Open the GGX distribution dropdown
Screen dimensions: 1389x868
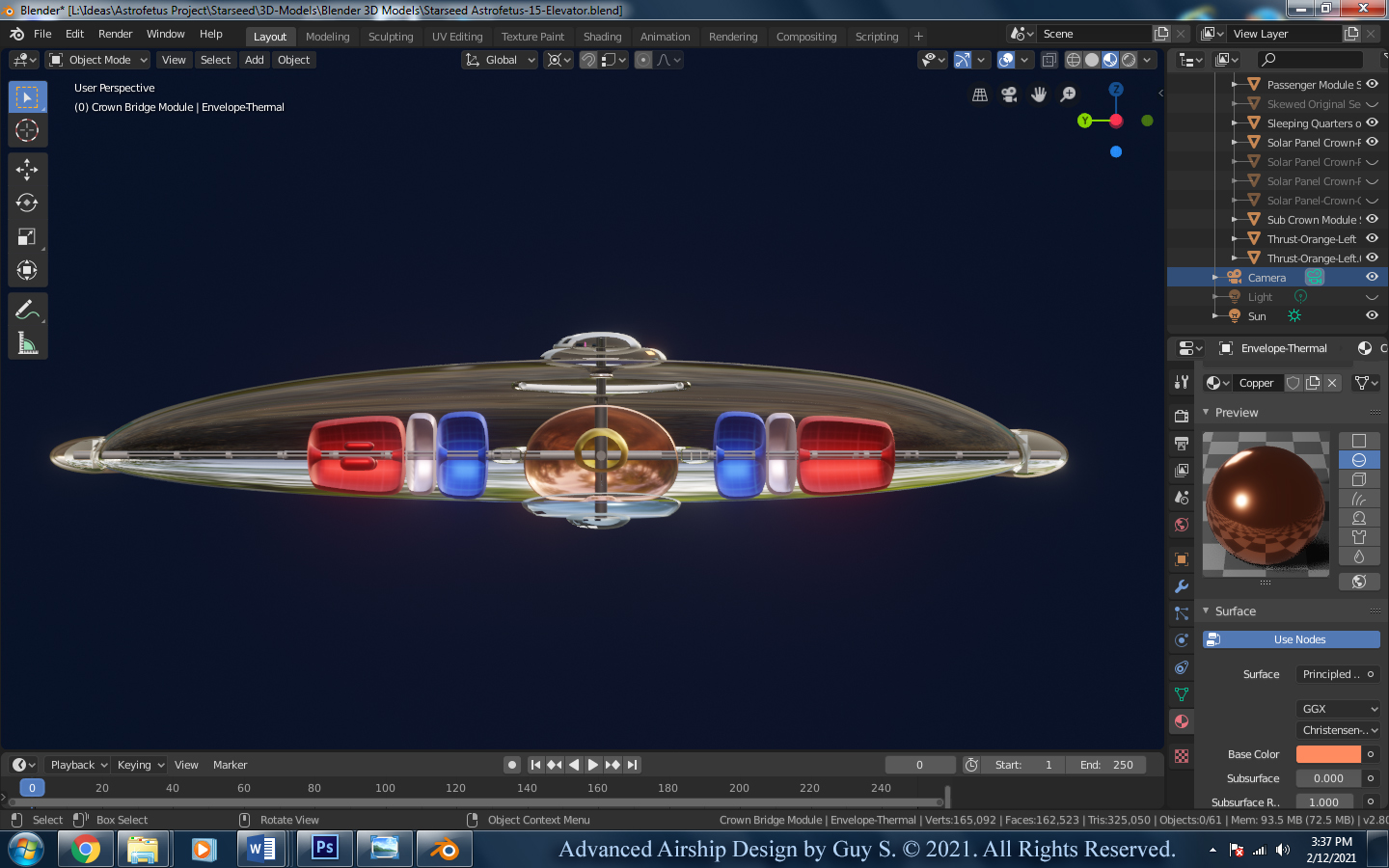[x=1339, y=709]
